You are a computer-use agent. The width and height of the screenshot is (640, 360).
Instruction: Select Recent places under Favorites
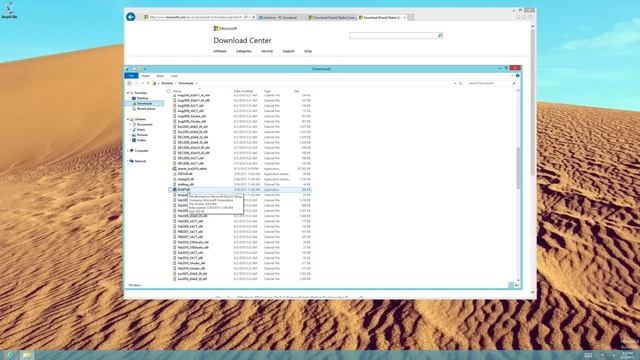(146, 109)
